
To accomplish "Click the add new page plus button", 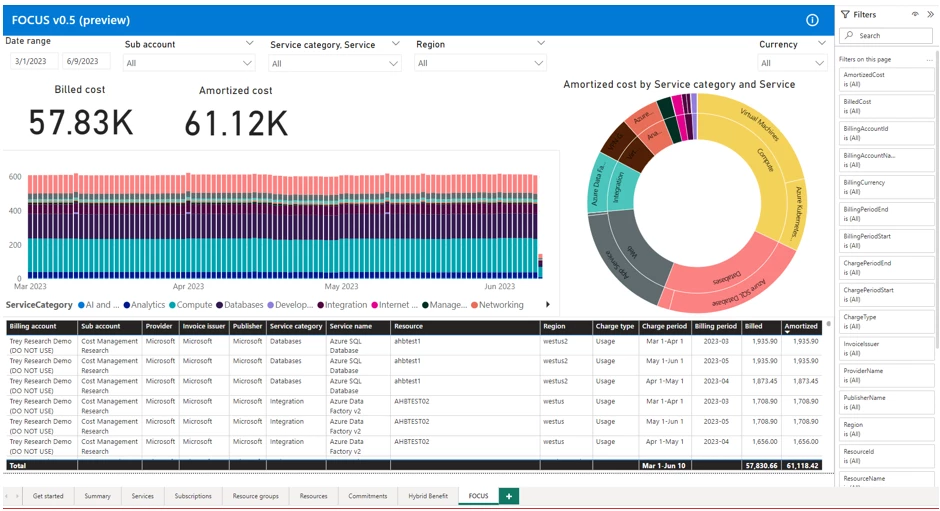I will coord(509,496).
